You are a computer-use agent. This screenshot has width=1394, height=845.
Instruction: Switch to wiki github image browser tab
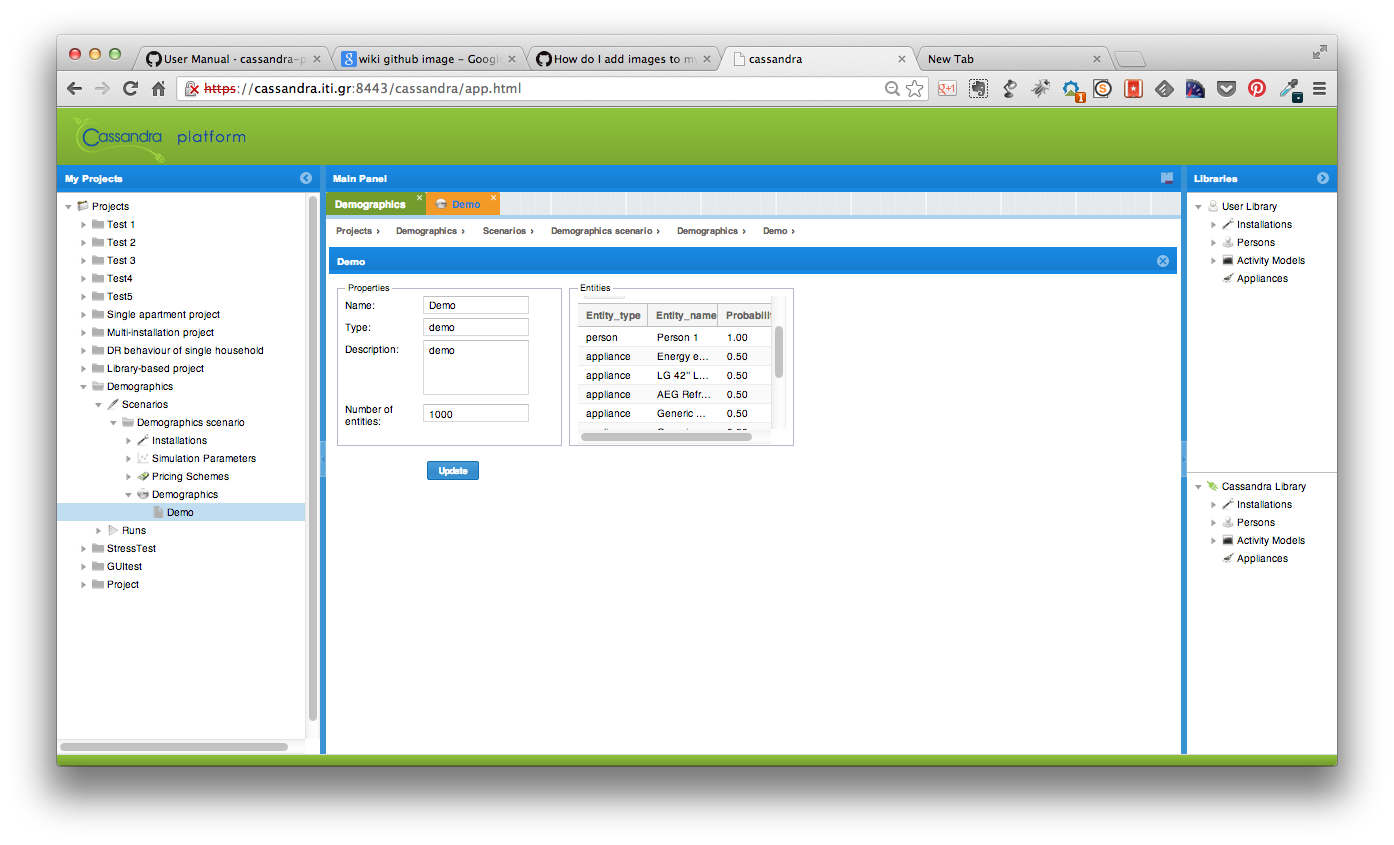click(x=430, y=59)
